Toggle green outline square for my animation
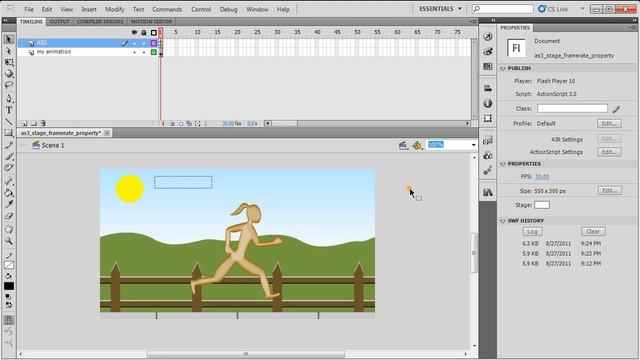Image resolution: width=640 pixels, height=360 pixels. 154,52
